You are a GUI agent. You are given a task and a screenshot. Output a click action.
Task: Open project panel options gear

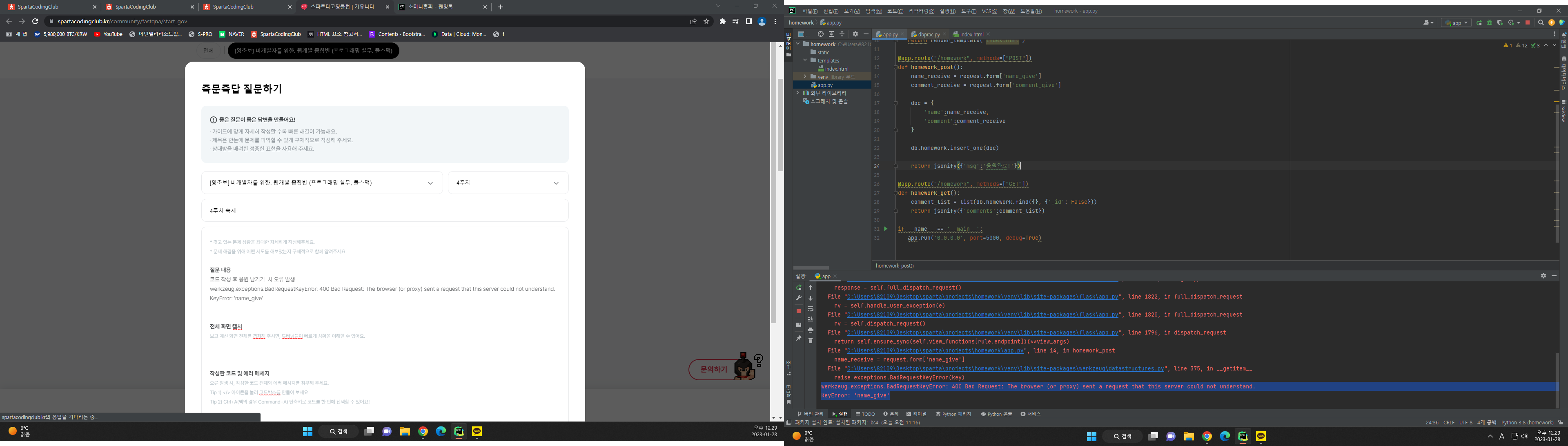pyautogui.click(x=855, y=34)
